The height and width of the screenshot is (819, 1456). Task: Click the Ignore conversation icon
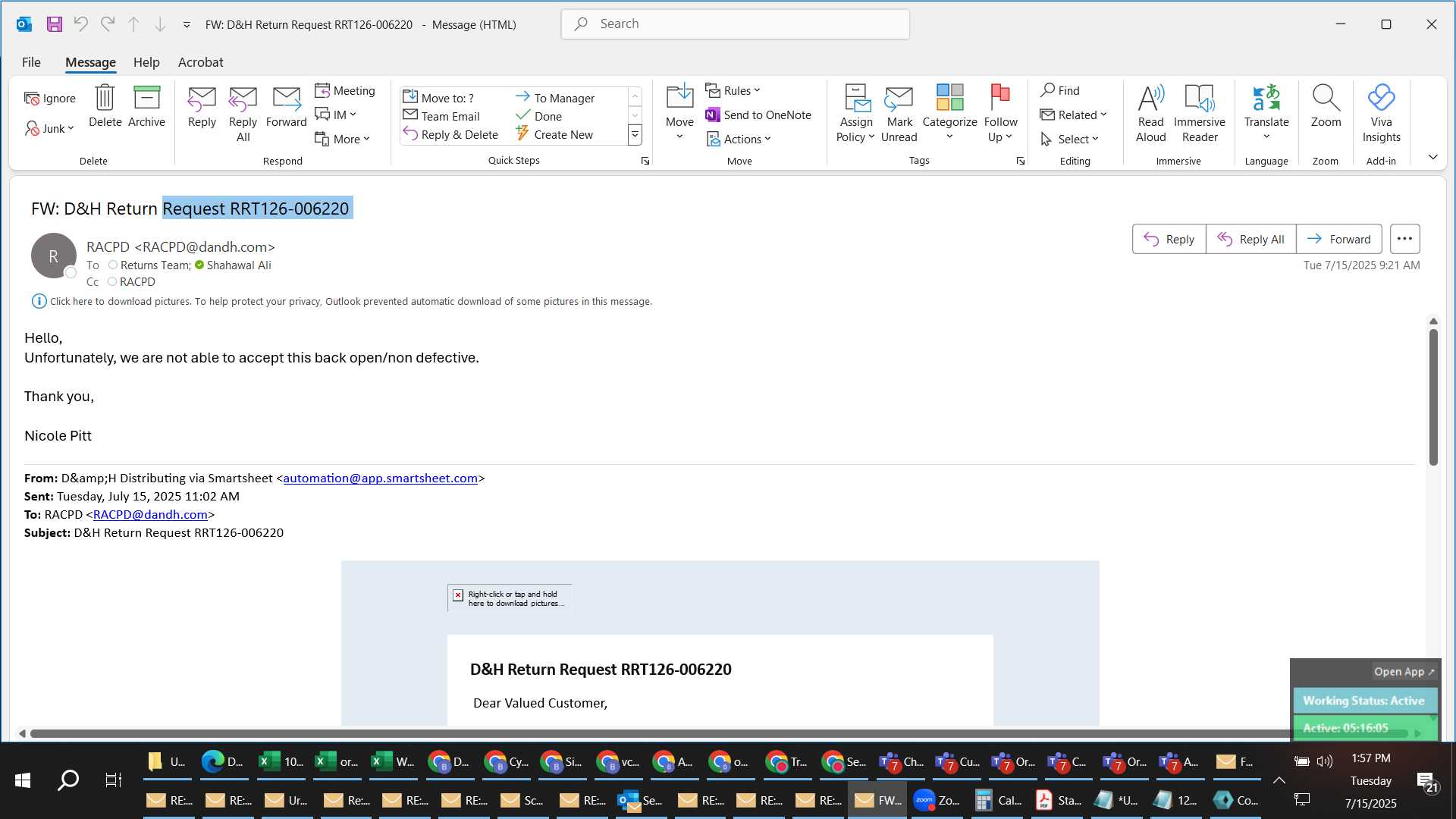pos(50,98)
